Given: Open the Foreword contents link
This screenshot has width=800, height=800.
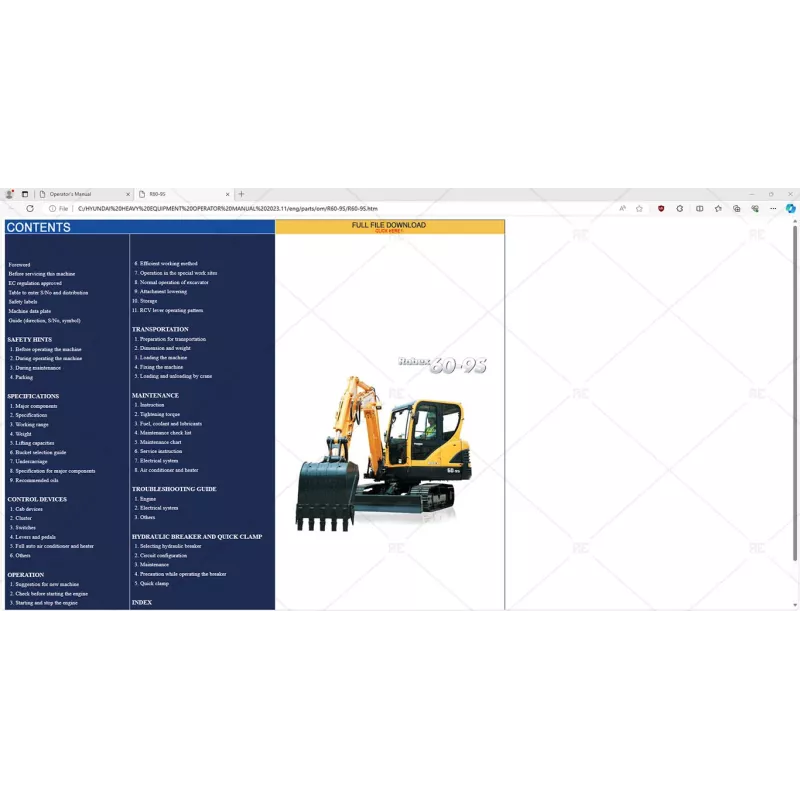Looking at the screenshot, I should pyautogui.click(x=20, y=264).
